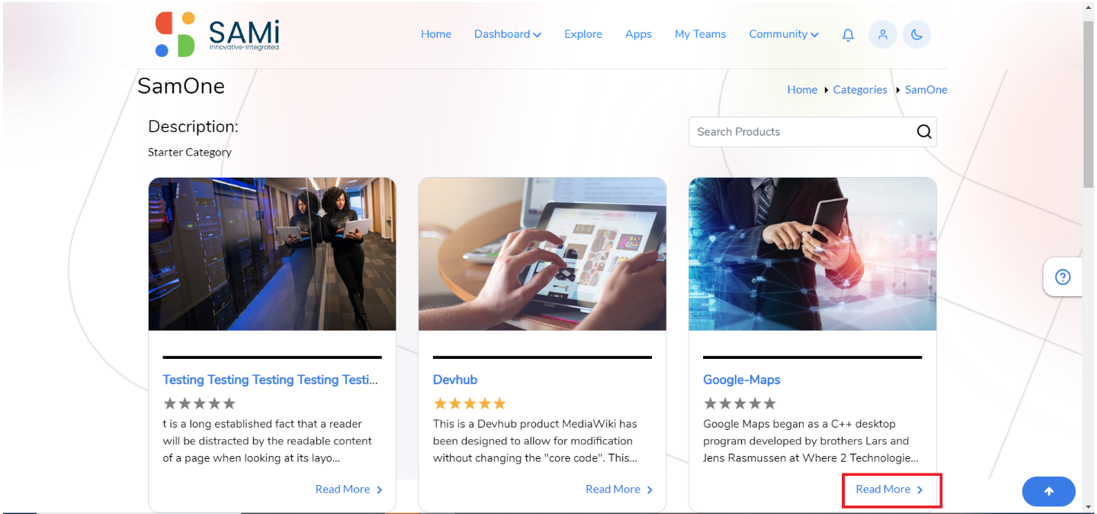The image size is (1097, 514).
Task: Click the back-to-top arrow button
Action: [x=1049, y=492]
